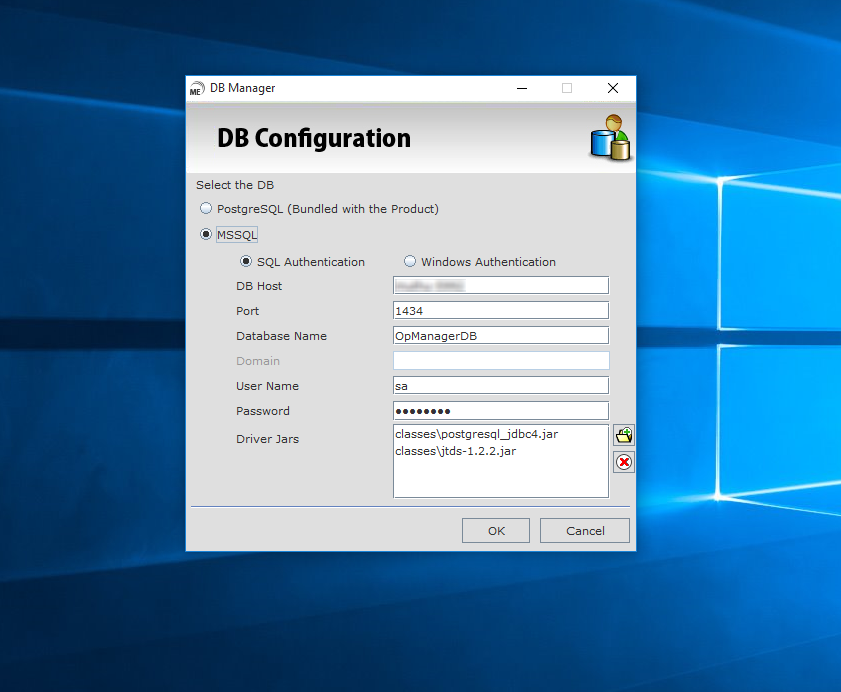Focus the DB Host input field
Image resolution: width=841 pixels, height=692 pixels.
point(500,286)
